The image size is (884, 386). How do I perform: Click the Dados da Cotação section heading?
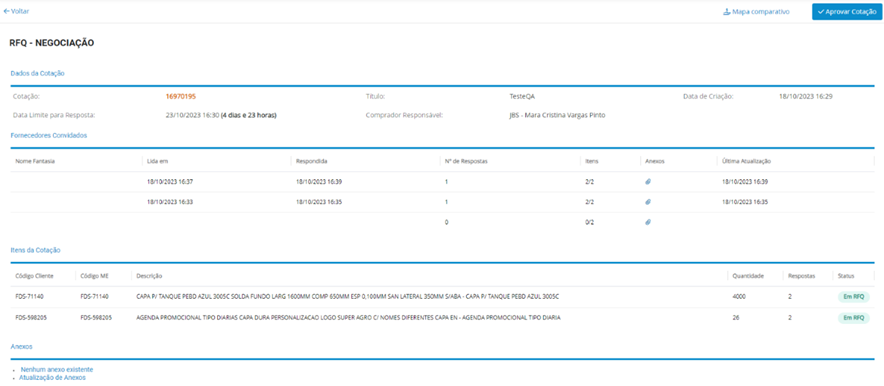tap(37, 73)
